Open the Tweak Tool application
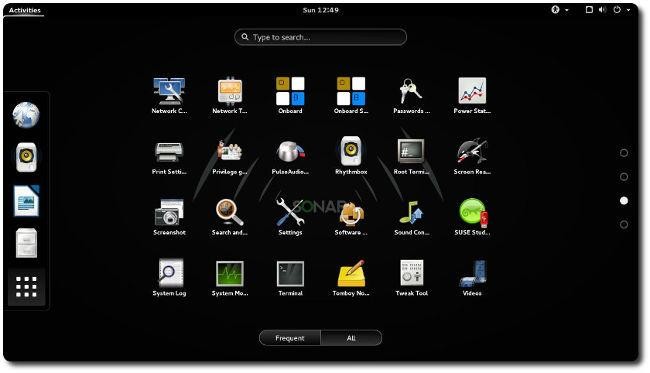Viewport: 650px width, 373px height. coord(411,278)
